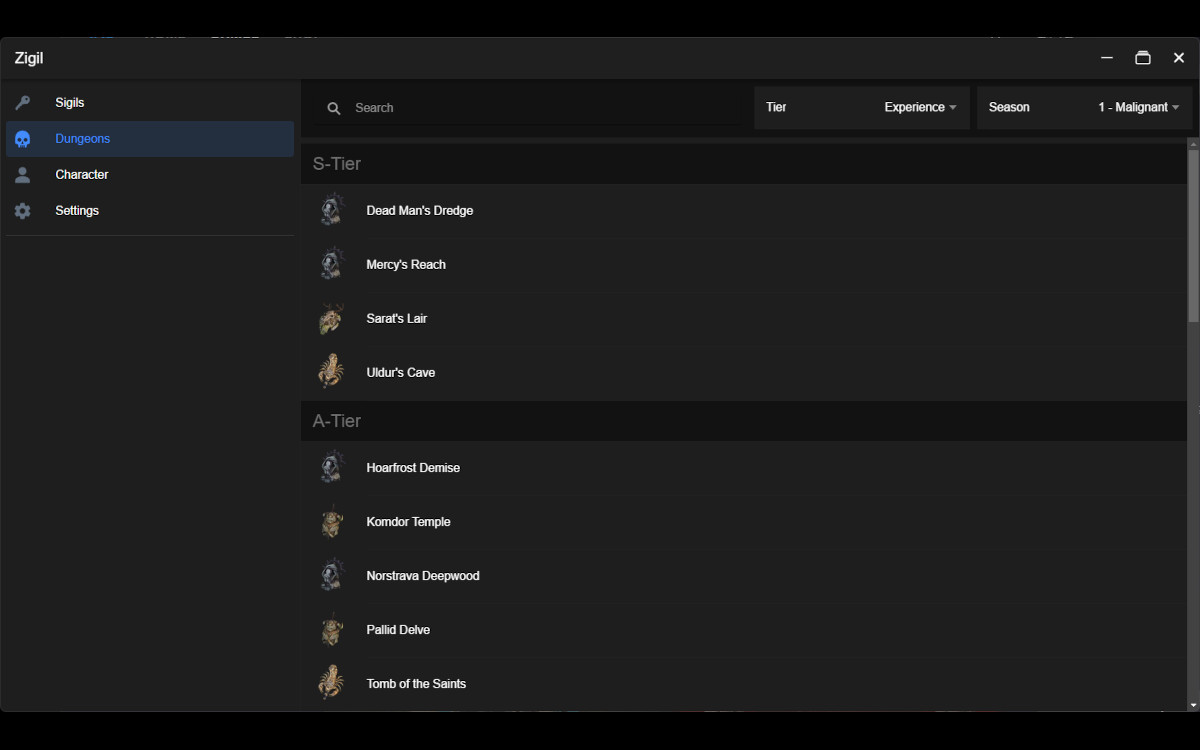Open the Settings page
This screenshot has height=750, width=1200.
(77, 211)
